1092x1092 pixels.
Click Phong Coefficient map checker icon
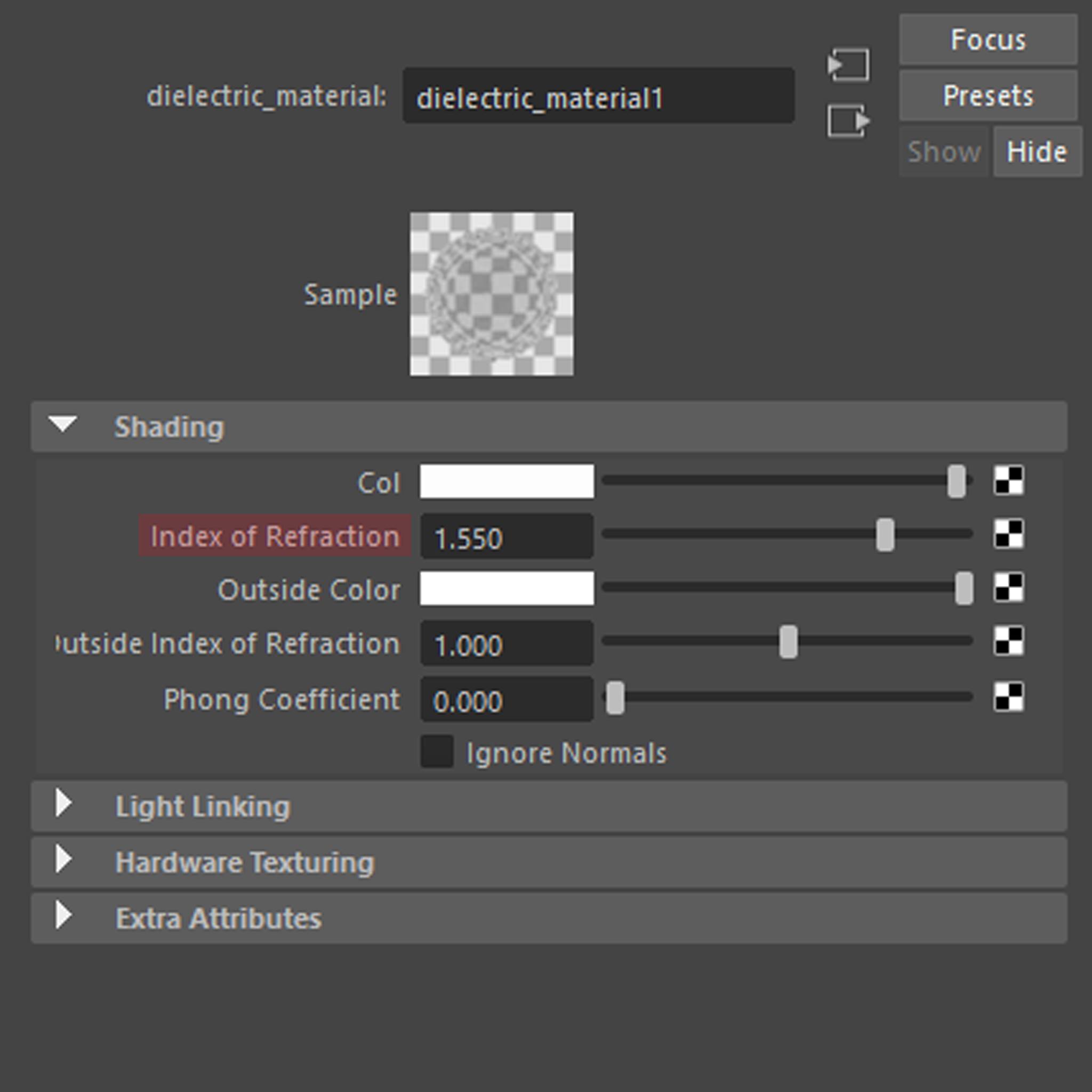point(1008,696)
